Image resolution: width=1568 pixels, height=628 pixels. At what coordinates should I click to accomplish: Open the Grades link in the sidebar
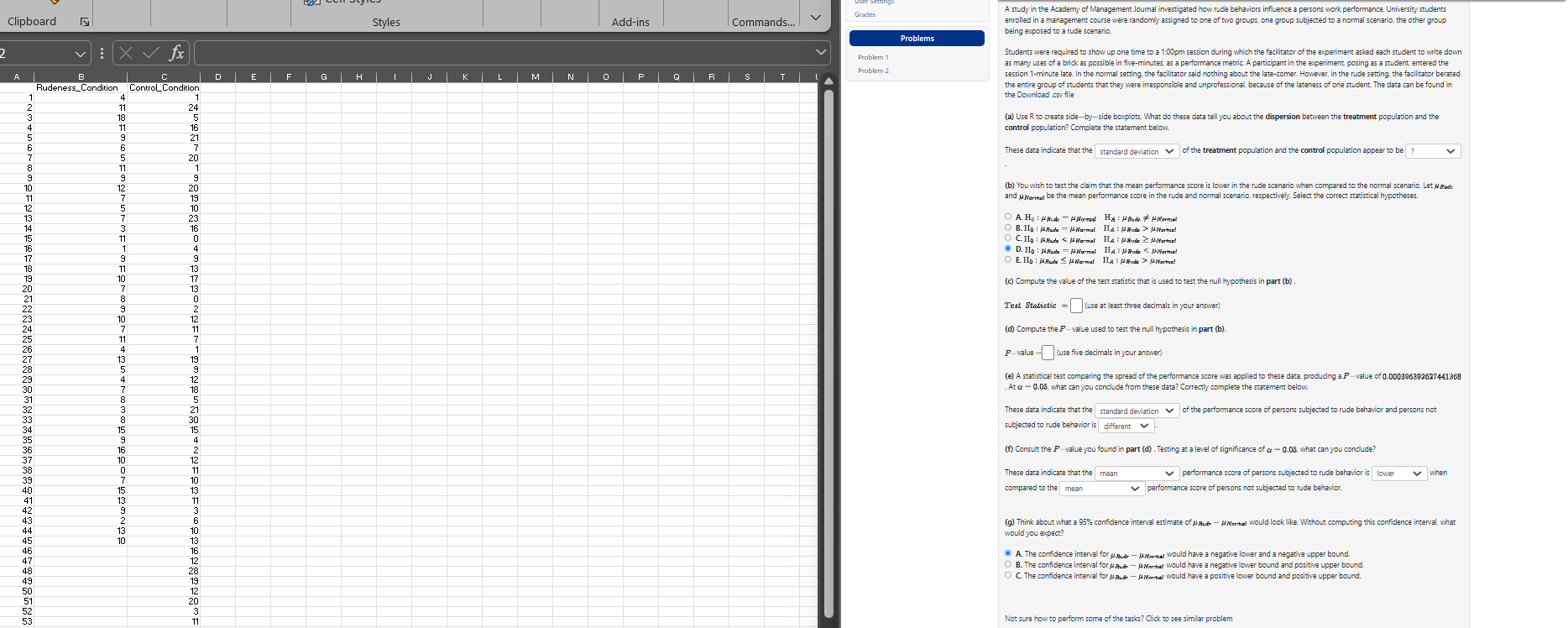click(x=865, y=14)
